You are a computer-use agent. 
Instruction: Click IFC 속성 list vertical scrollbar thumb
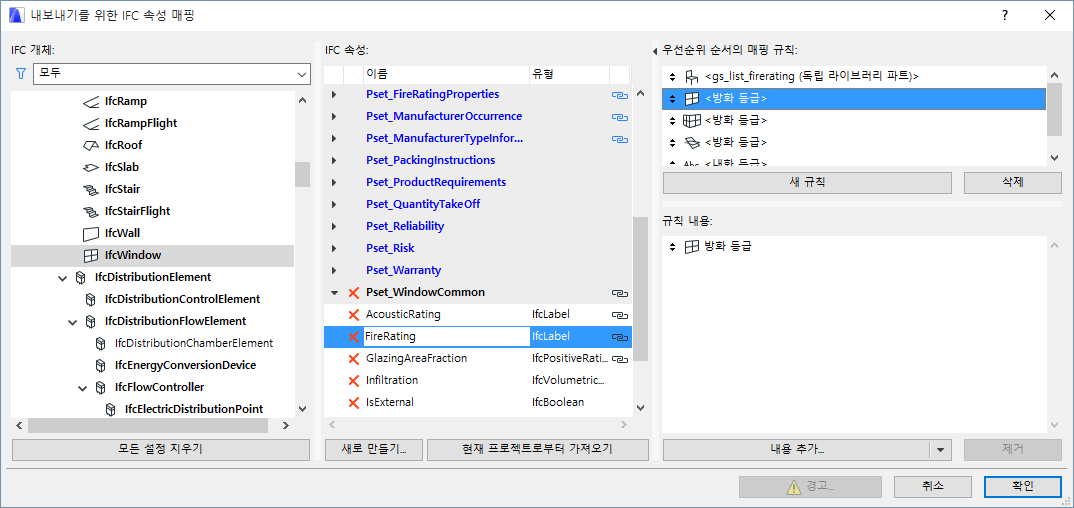click(x=640, y=288)
